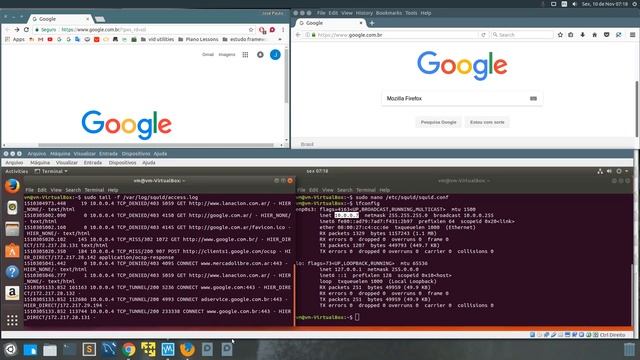Open Apps shortcut in bookmarks bar
The image size is (640, 360).
[15, 40]
